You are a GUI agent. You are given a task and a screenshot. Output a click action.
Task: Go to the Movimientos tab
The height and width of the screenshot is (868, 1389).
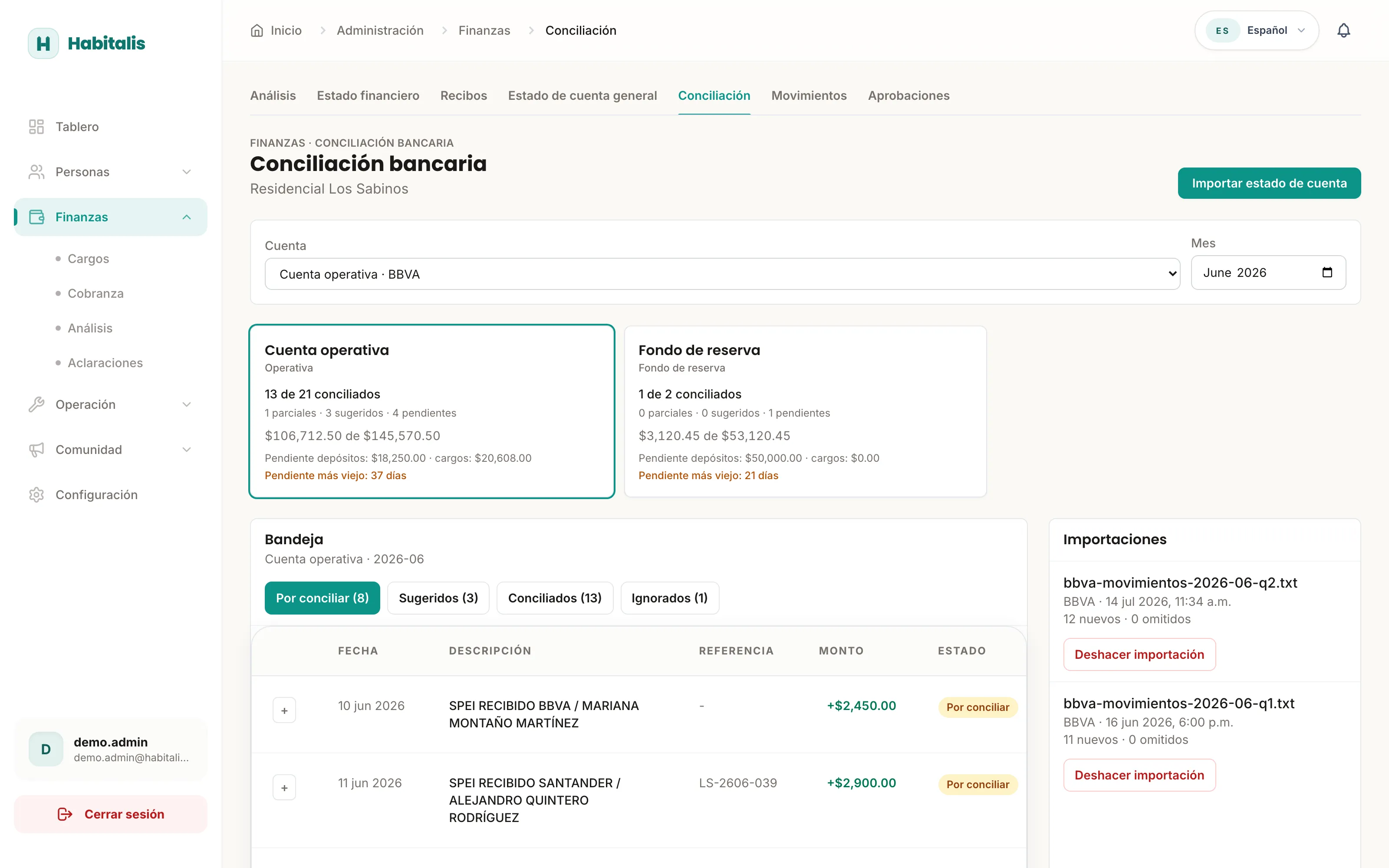tap(809, 96)
